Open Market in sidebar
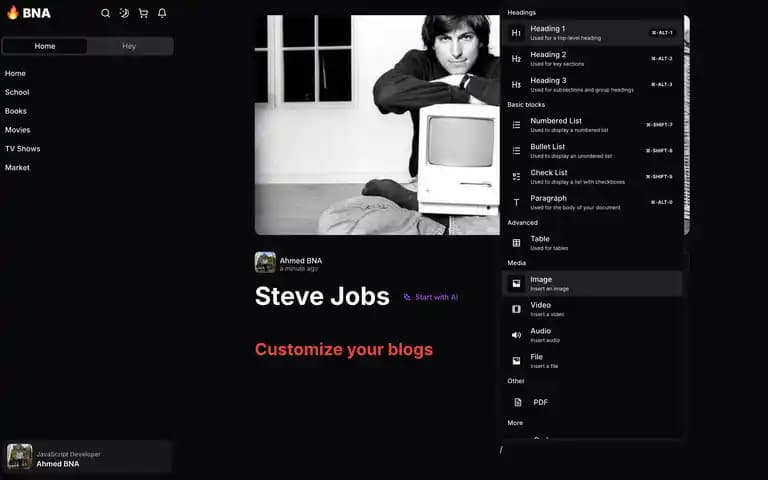The image size is (768, 480). pos(17,168)
